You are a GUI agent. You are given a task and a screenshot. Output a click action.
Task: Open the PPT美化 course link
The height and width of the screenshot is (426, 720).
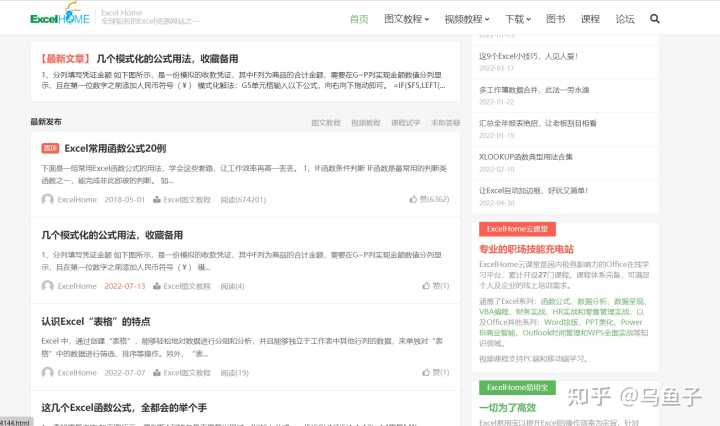point(599,322)
